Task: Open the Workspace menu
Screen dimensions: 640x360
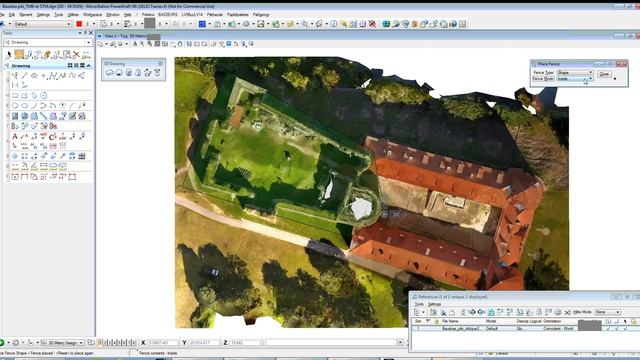Action: click(92, 15)
